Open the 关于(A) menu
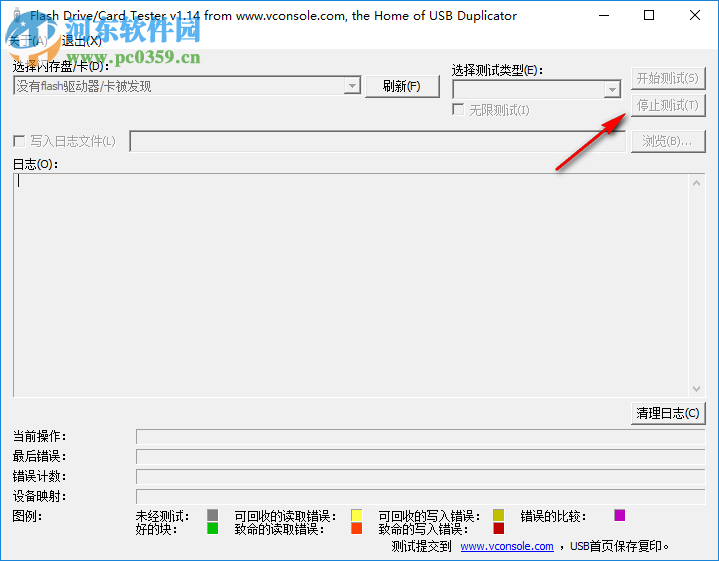Screen dimensions: 719x561 point(28,41)
